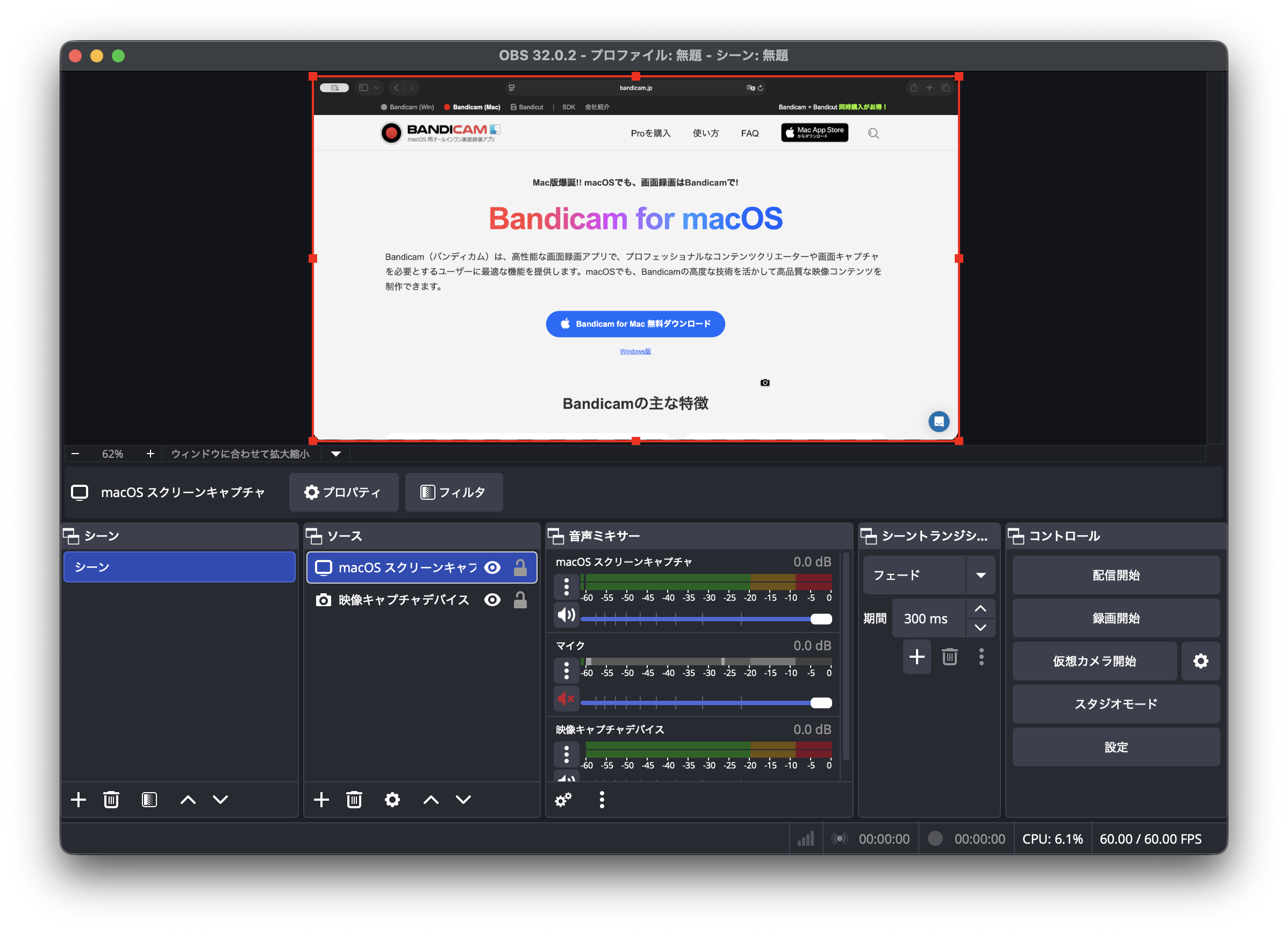Start streaming with 配信開始
This screenshot has height=934, width=1288.
tap(1115, 574)
